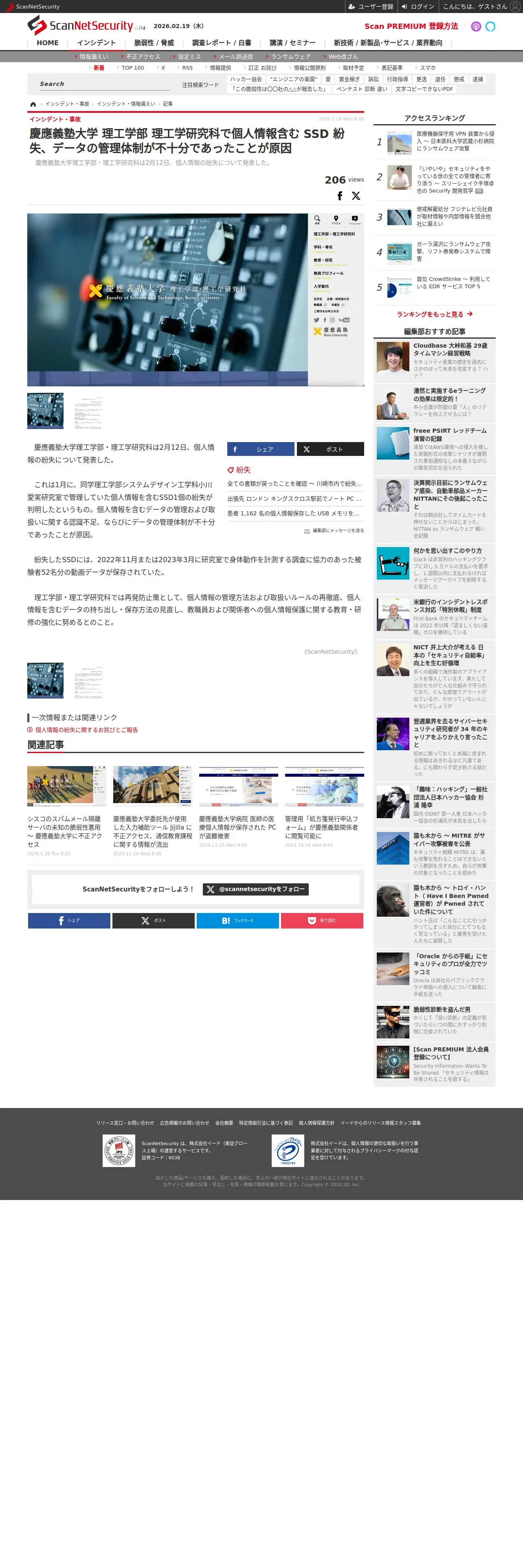
Task: Open 会社概要 footer link
Action: pos(224,1123)
